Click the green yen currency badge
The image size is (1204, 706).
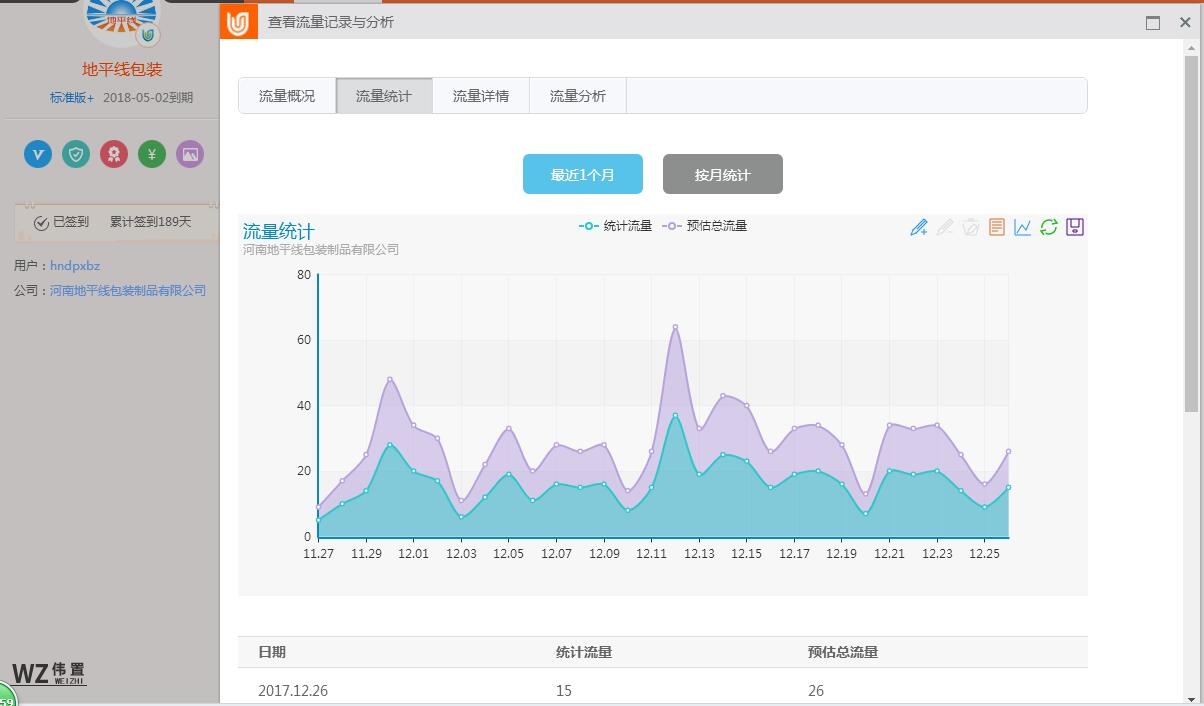click(152, 154)
